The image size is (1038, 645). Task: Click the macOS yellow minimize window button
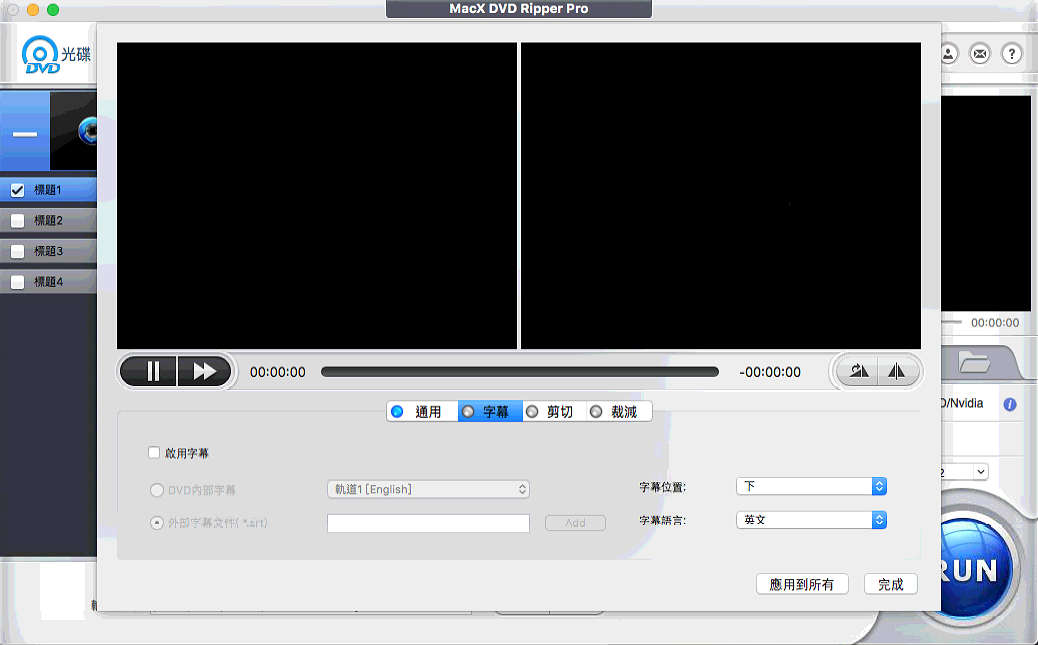pyautogui.click(x=33, y=9)
